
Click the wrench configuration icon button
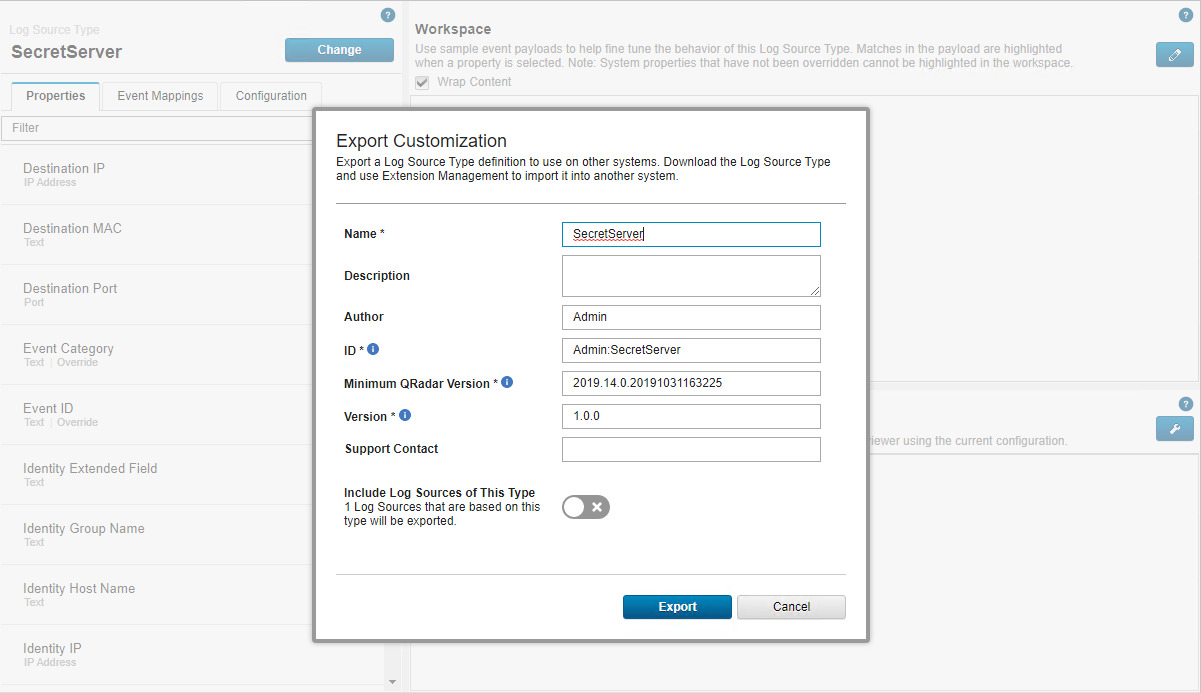1174,428
